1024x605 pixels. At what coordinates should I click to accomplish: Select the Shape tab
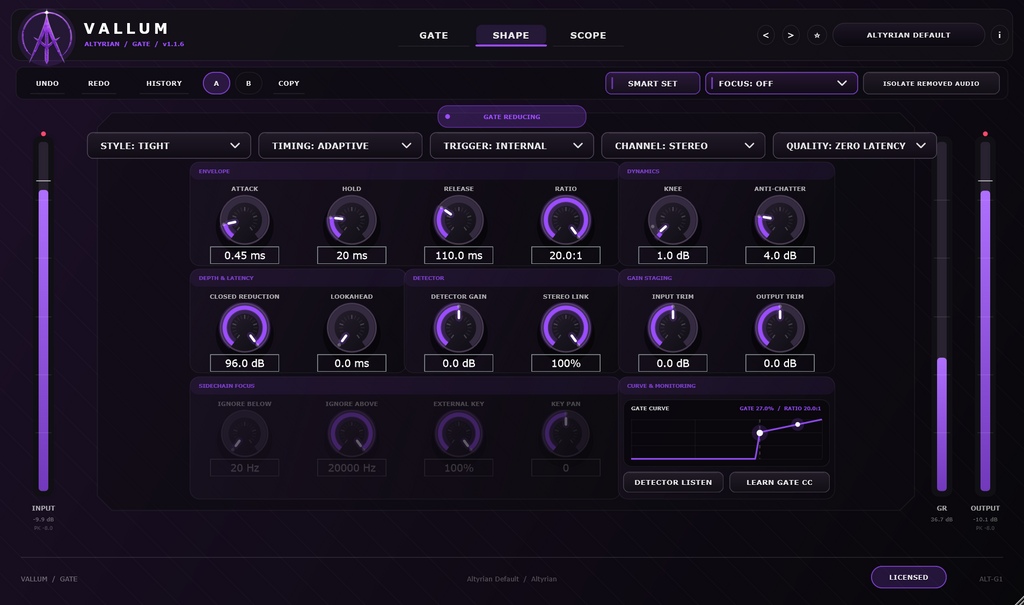(511, 35)
